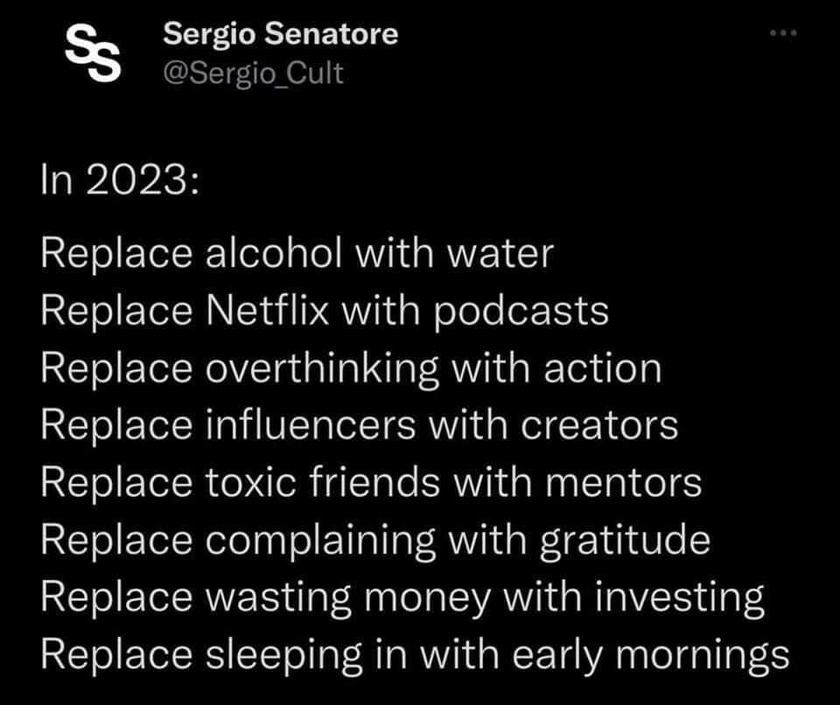Click the line "Replace overthinking with action"
Screen dimensions: 840x705
(x=351, y=369)
